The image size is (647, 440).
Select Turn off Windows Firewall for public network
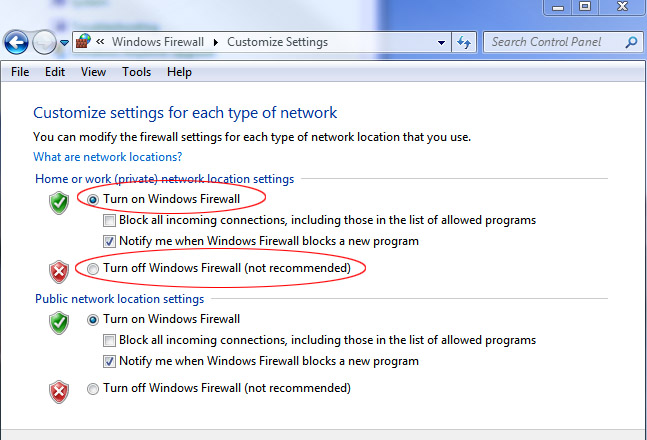[x=94, y=388]
